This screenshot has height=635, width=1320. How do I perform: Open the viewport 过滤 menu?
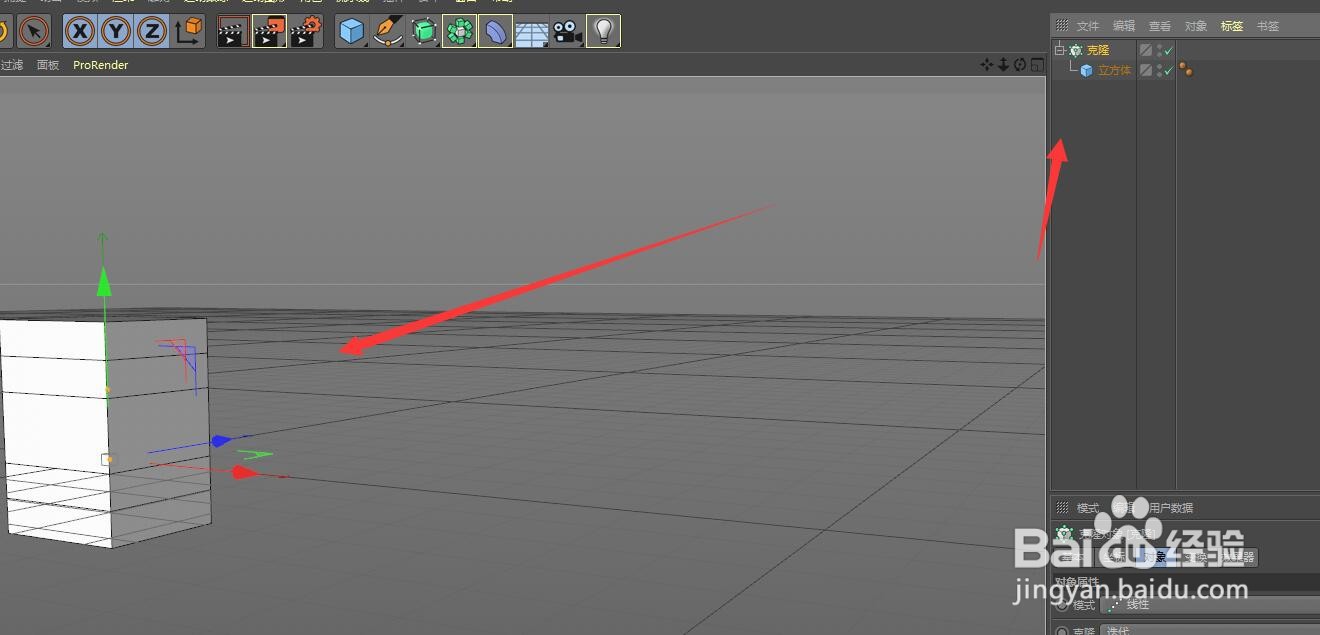click(x=11, y=65)
